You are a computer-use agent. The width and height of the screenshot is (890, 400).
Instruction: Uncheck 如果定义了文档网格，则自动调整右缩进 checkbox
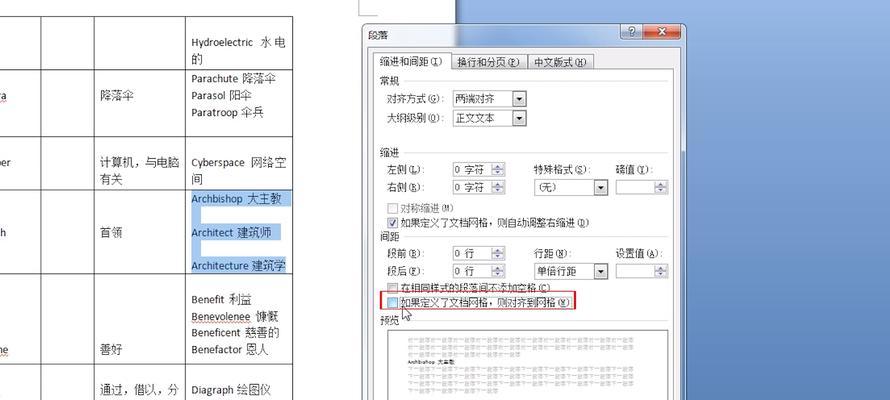coord(392,223)
